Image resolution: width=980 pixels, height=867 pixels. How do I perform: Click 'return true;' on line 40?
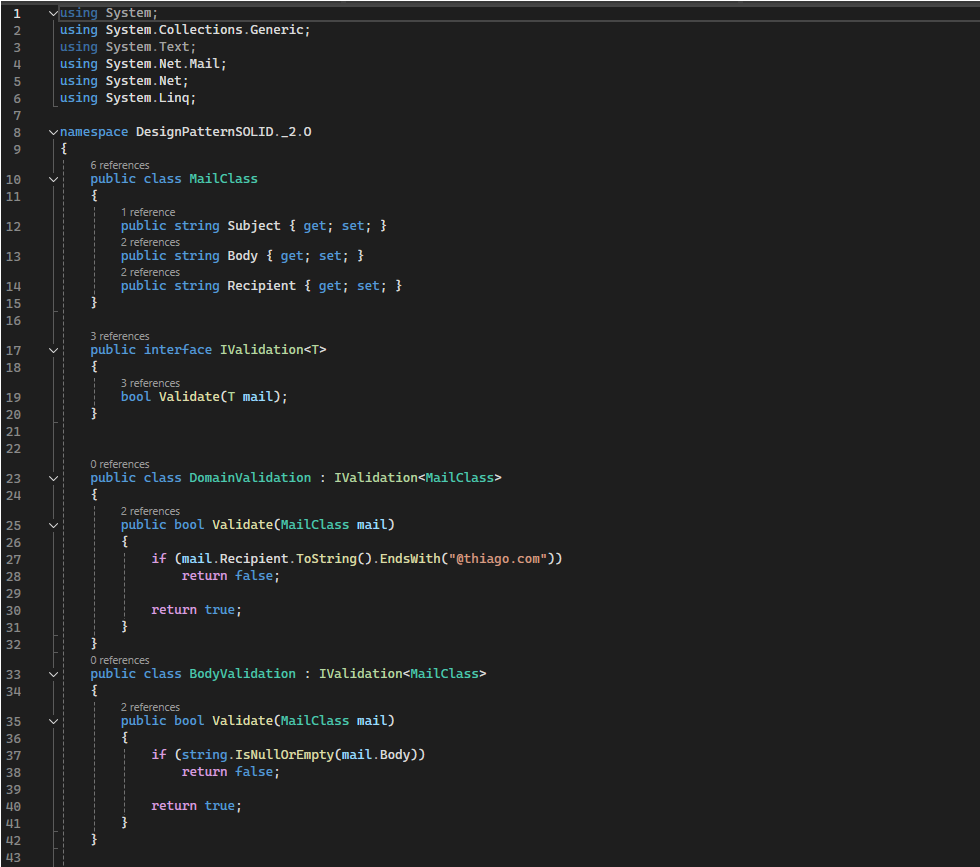point(196,806)
